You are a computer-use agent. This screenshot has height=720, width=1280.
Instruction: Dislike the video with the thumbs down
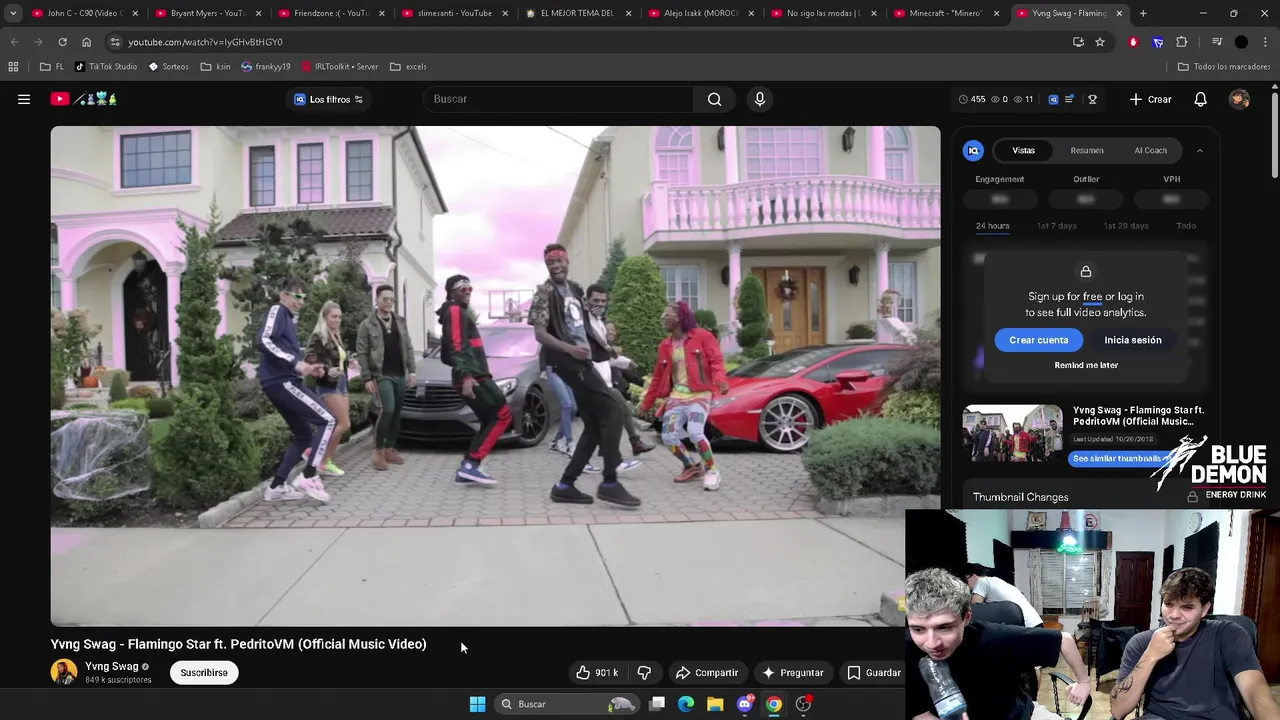[x=644, y=673]
